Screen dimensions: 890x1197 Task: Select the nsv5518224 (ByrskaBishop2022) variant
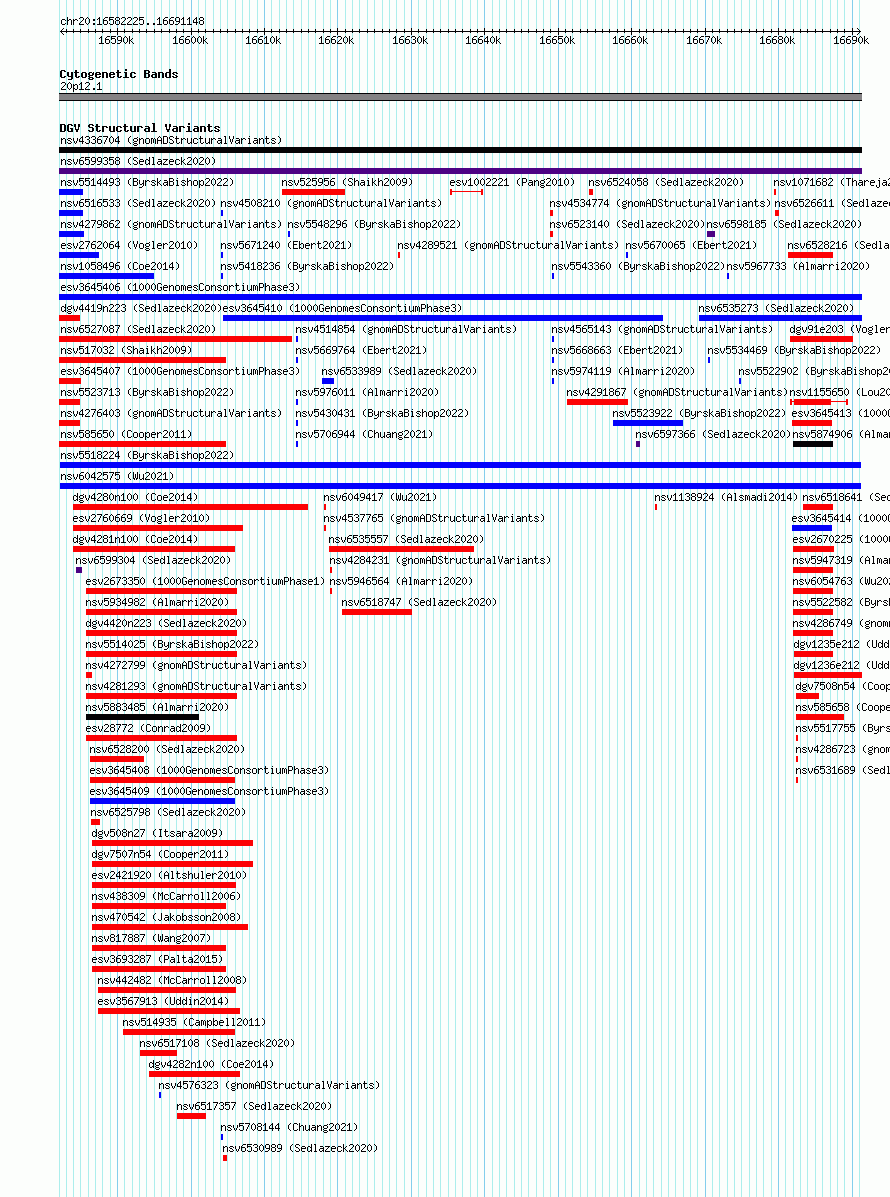coord(147,455)
